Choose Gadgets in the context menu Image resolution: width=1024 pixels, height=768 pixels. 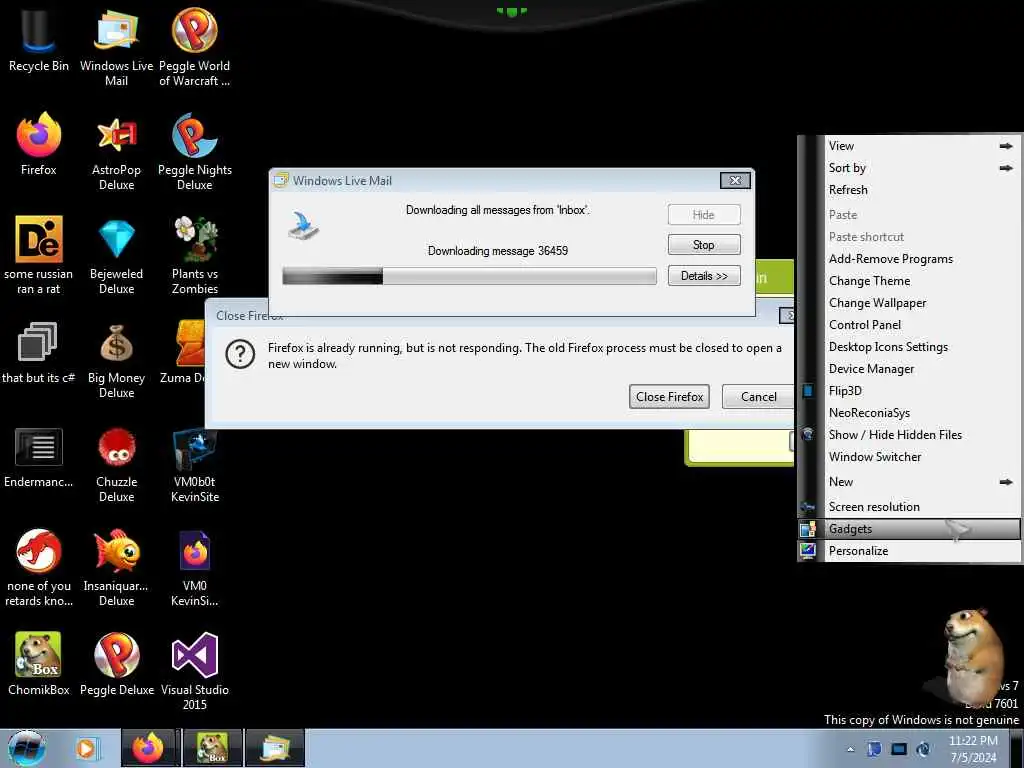tap(910, 529)
